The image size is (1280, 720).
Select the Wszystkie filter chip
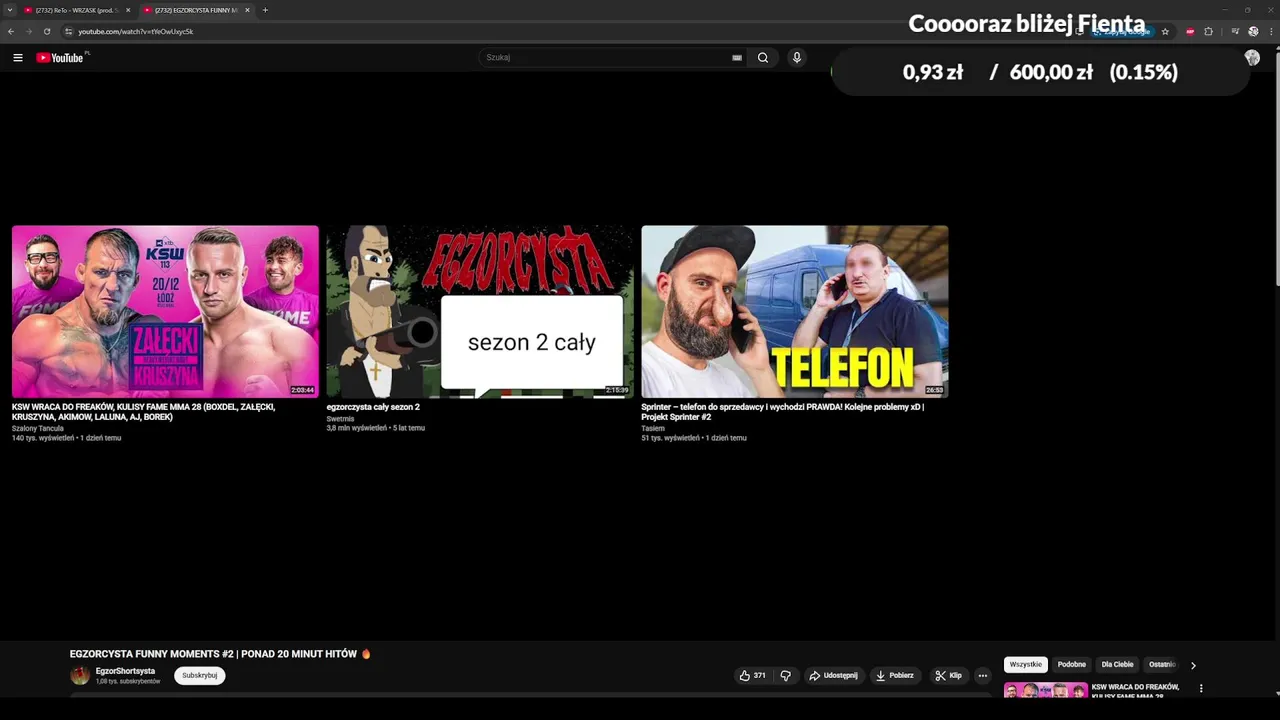click(x=1025, y=664)
